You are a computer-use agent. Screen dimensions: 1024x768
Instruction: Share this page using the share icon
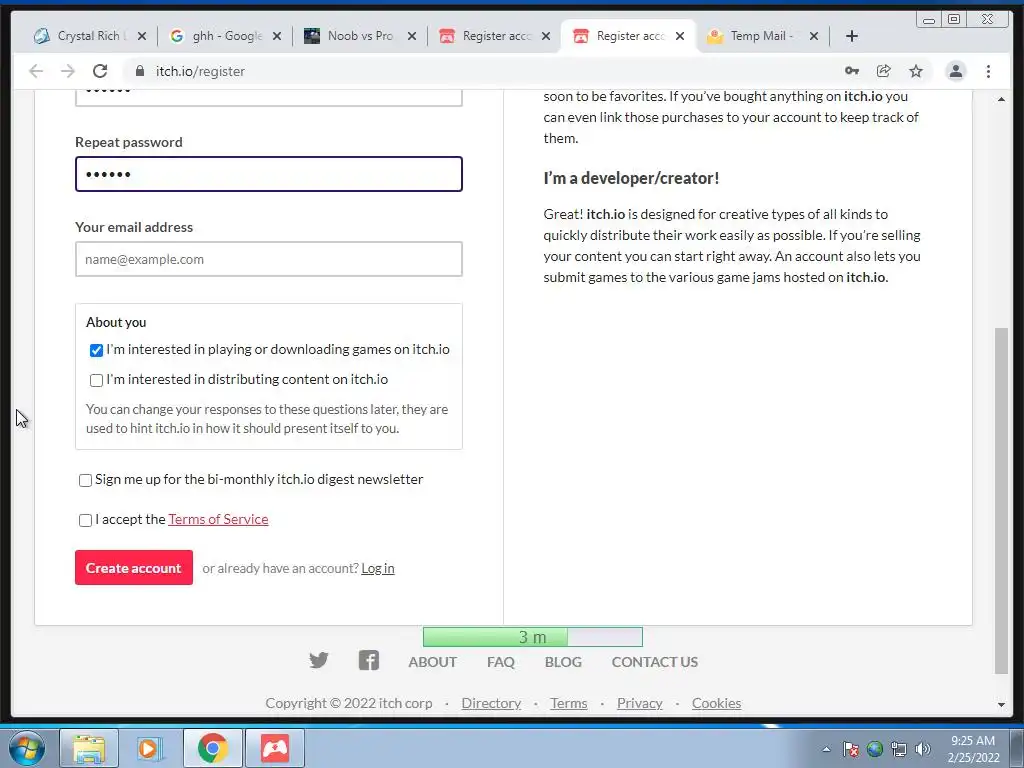point(884,71)
